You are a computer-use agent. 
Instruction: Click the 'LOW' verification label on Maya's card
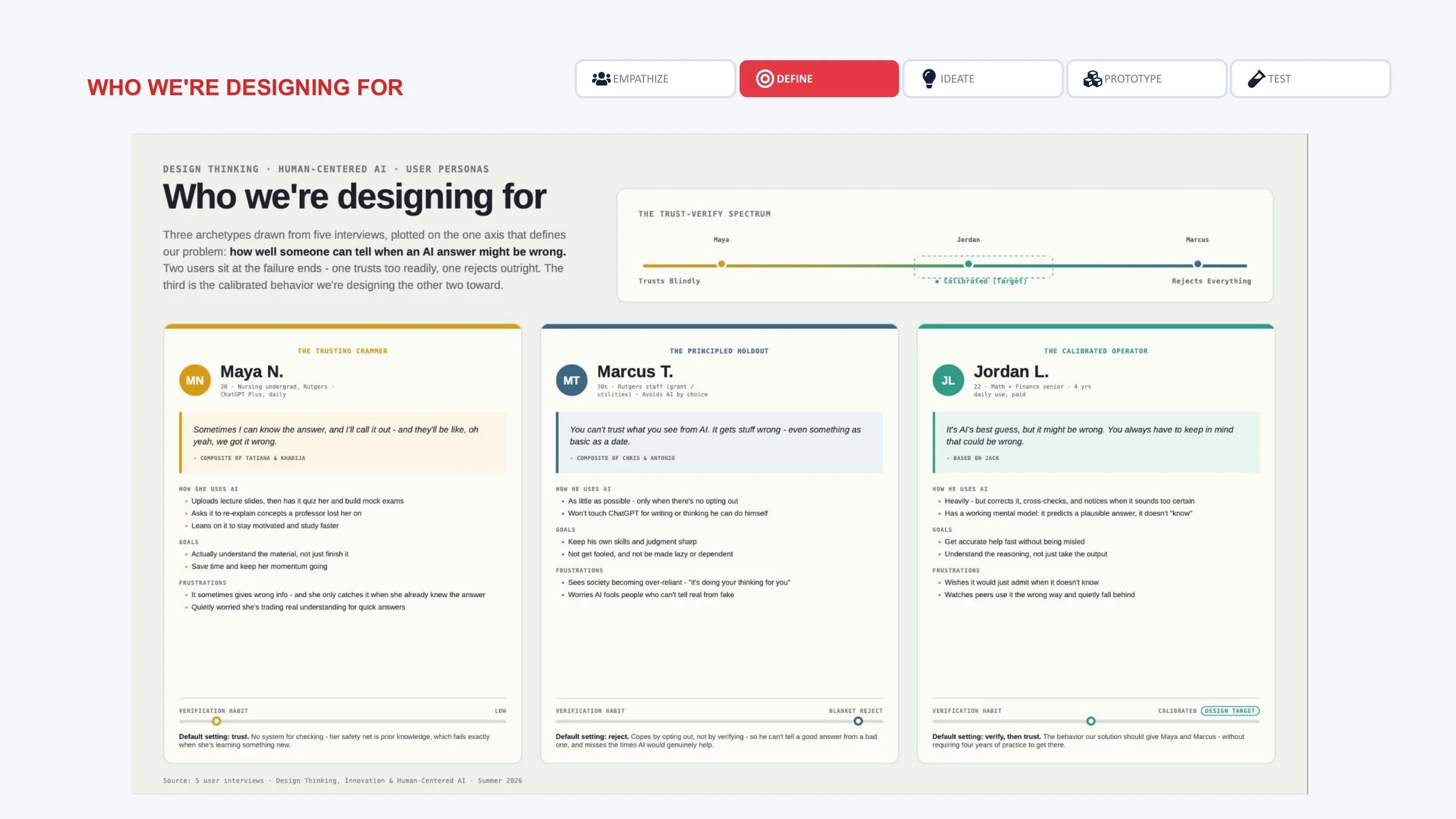[500, 711]
